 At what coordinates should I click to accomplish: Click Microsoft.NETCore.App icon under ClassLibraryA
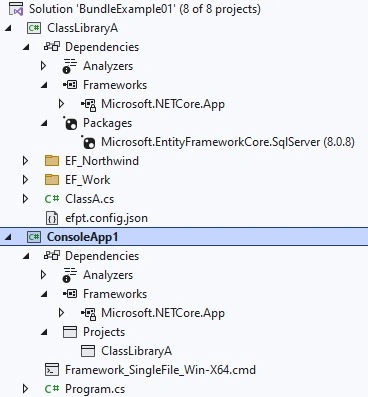click(x=88, y=104)
